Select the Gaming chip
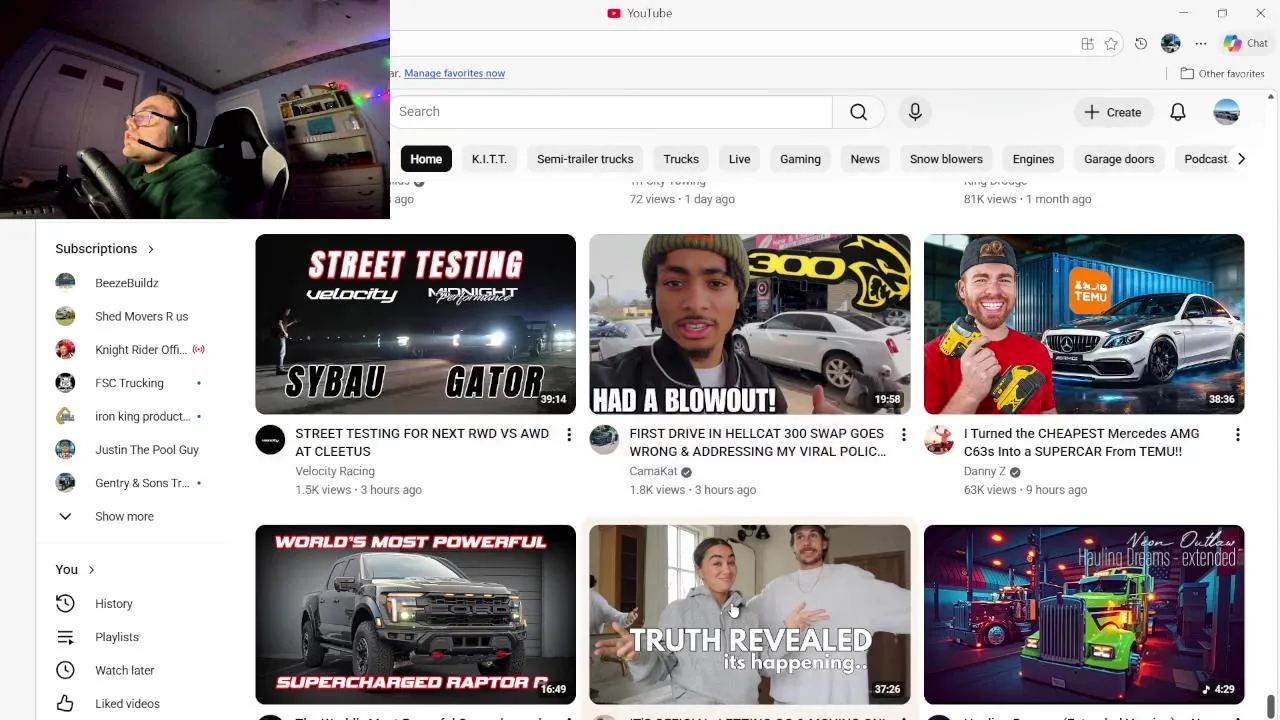 click(800, 159)
